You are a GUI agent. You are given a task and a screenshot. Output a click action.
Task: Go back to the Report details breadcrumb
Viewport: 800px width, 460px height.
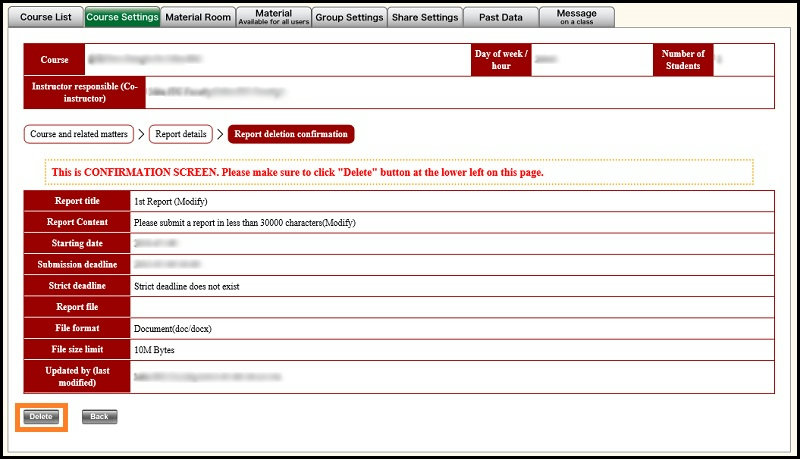(181, 134)
